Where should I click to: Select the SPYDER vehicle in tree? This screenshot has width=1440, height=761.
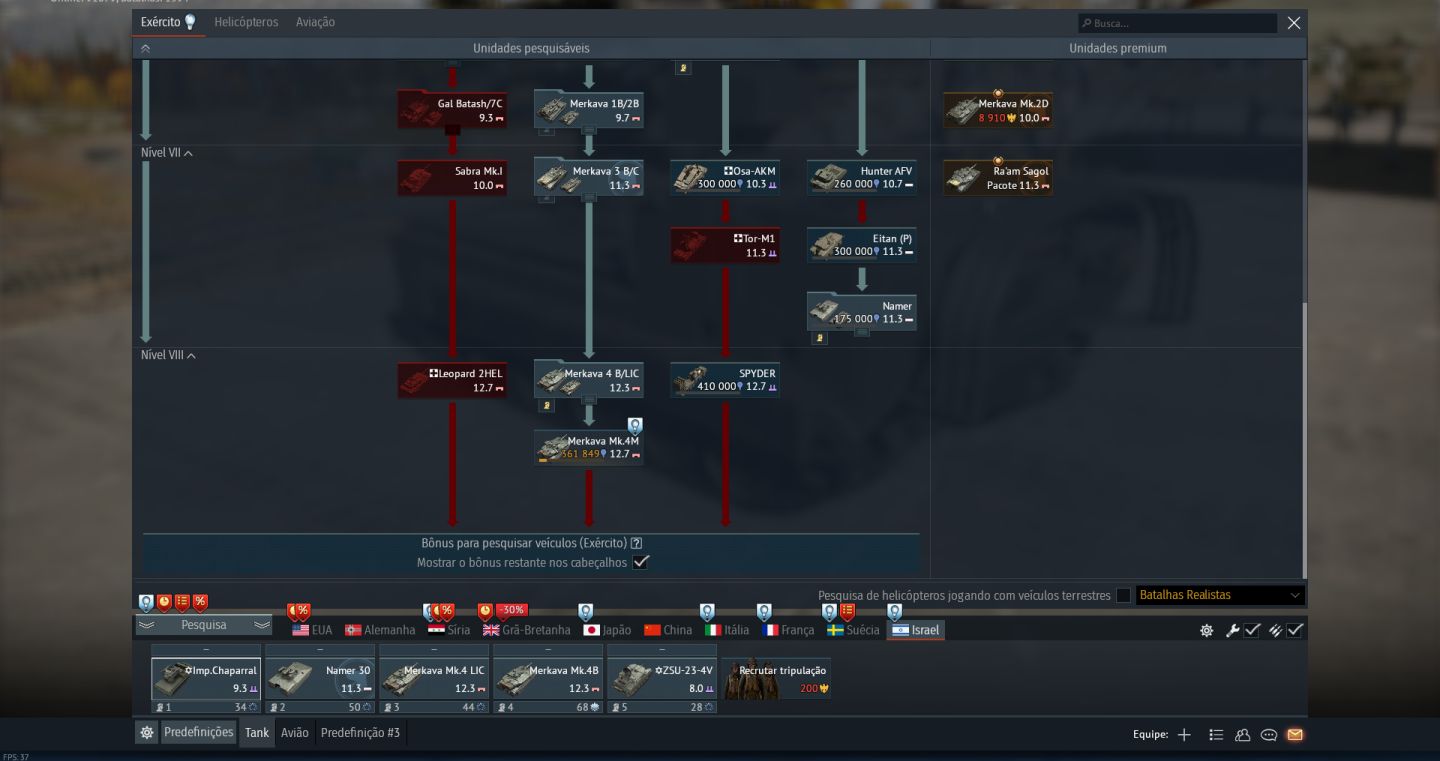[x=725, y=380]
